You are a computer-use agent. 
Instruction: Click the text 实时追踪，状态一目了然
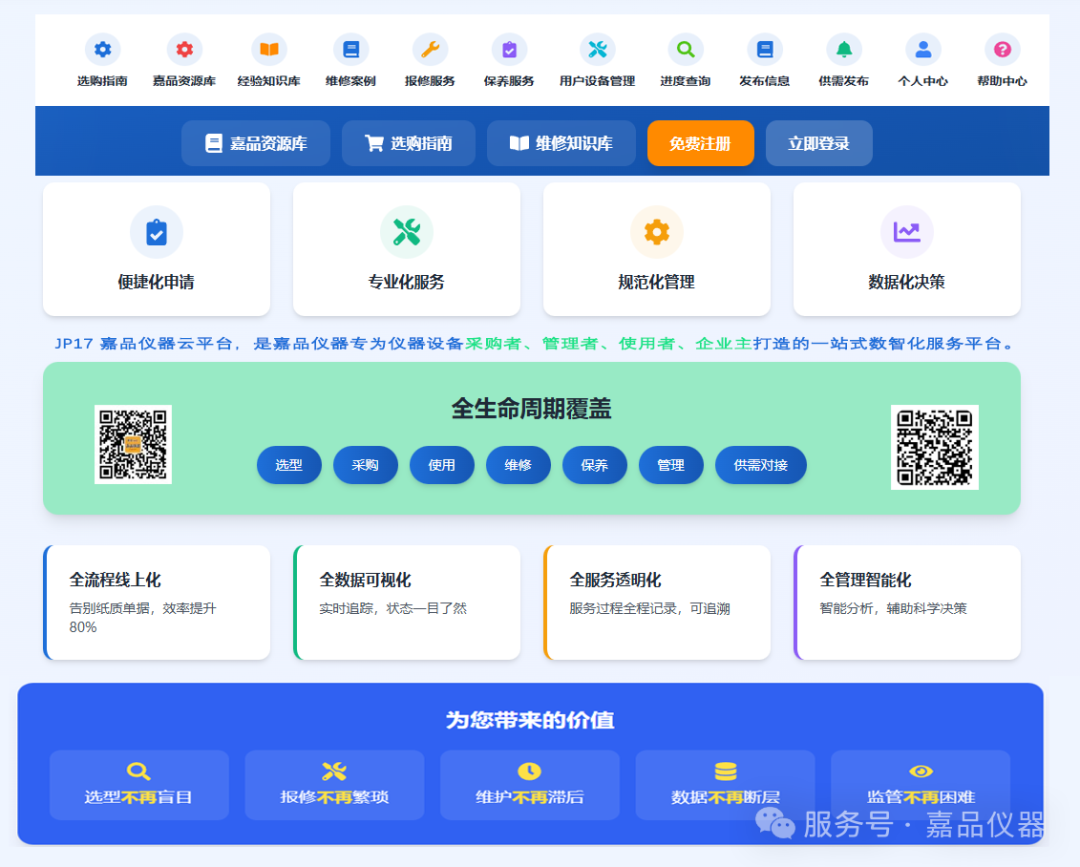point(393,608)
